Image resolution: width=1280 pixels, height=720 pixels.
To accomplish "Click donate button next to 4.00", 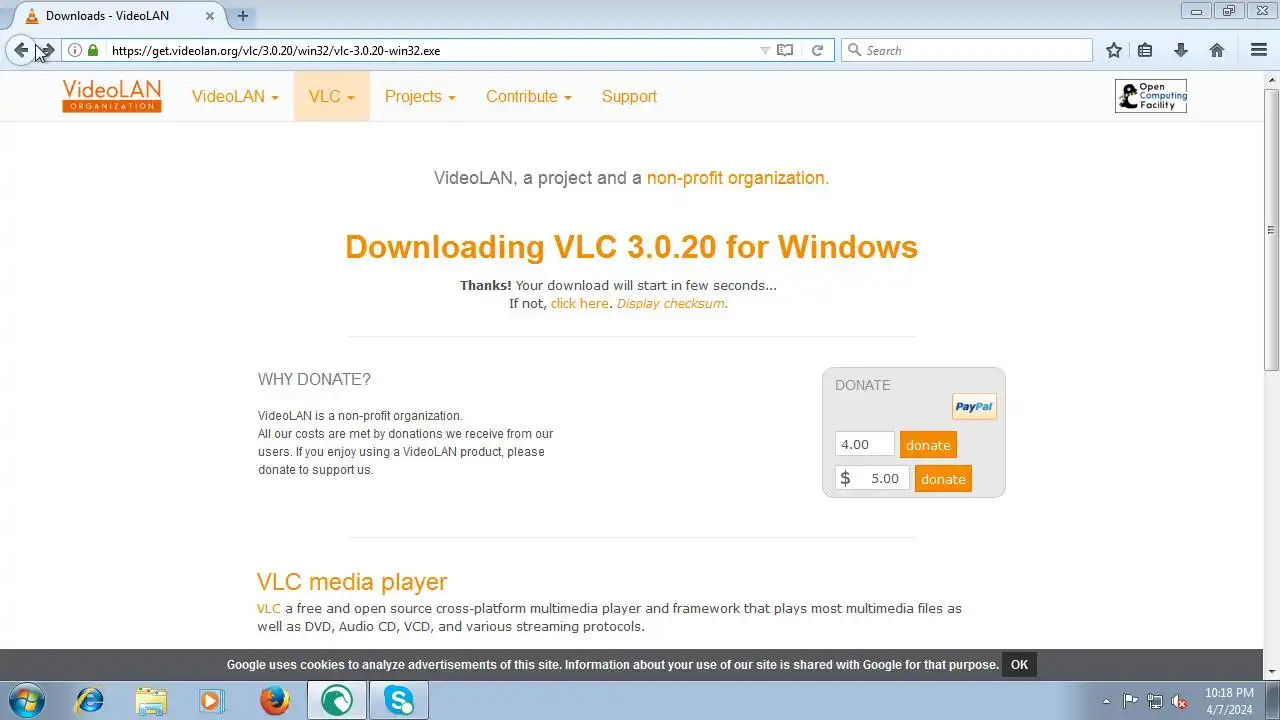I will pos(928,445).
